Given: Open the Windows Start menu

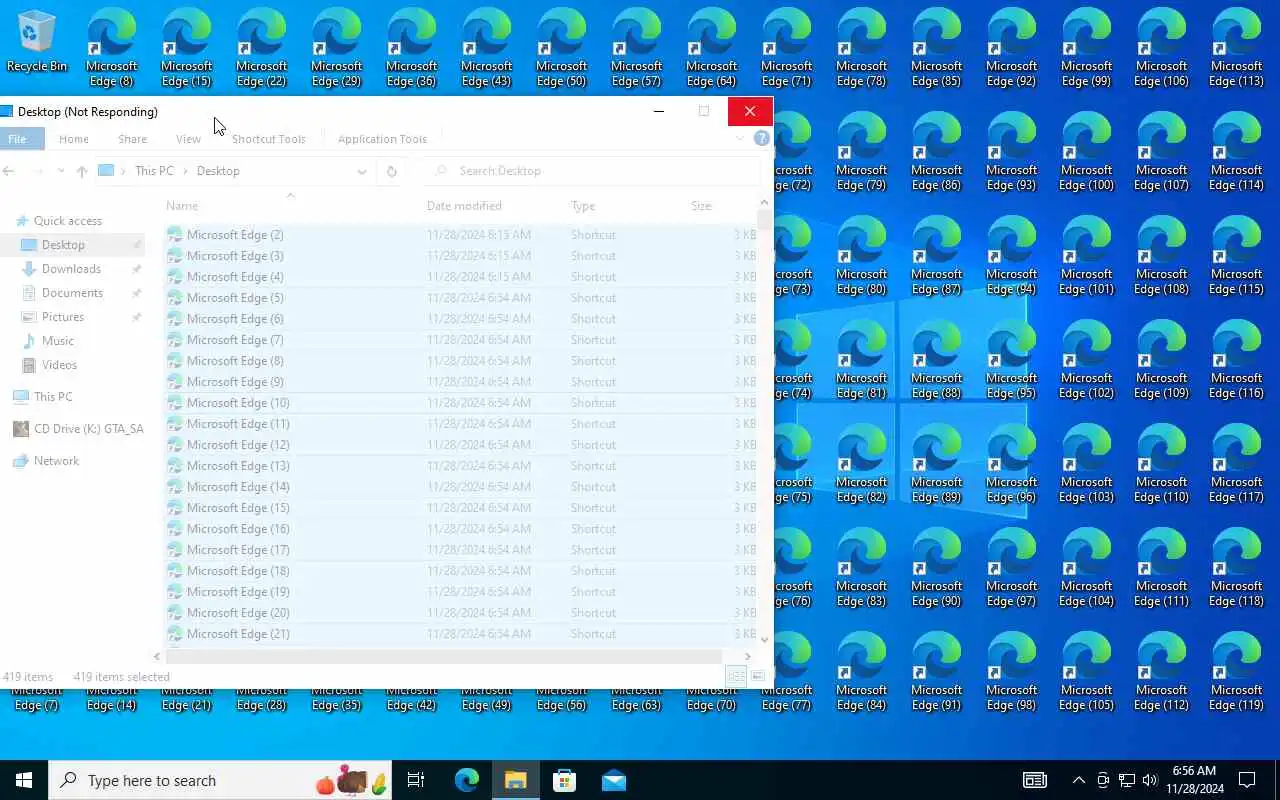Looking at the screenshot, I should [24, 780].
